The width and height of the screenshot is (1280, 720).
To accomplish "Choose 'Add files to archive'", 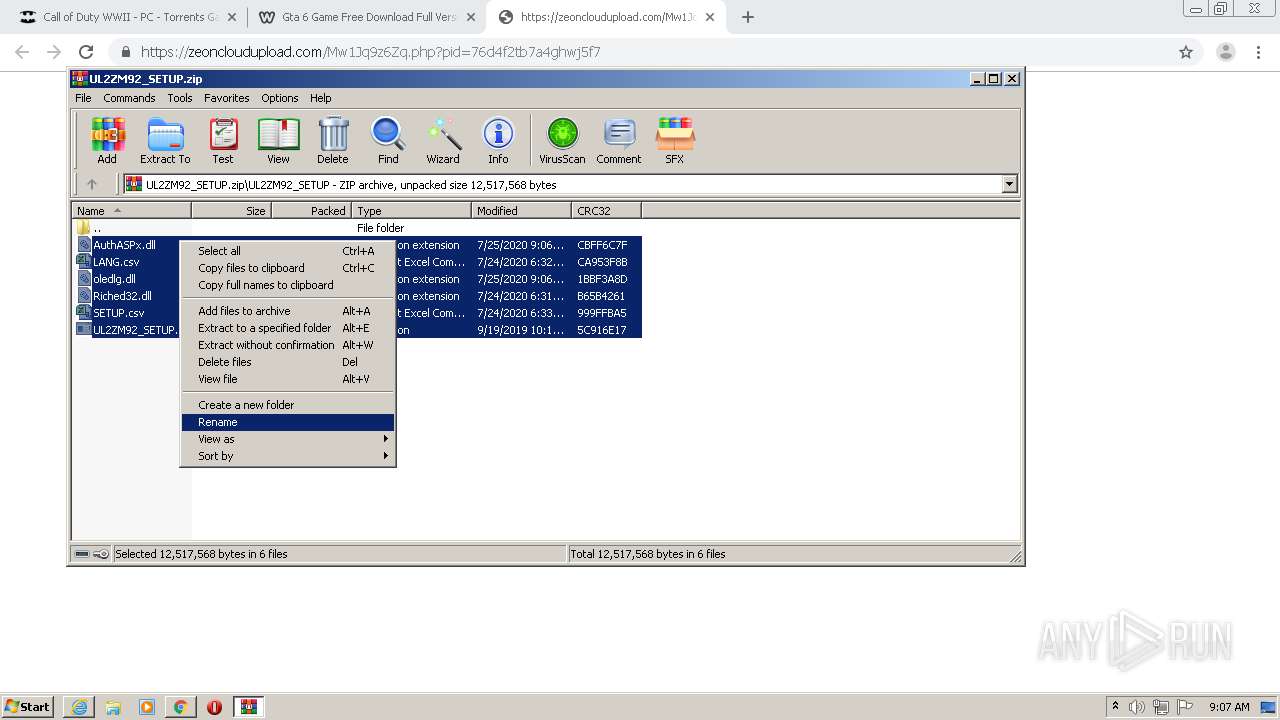I will [288, 311].
